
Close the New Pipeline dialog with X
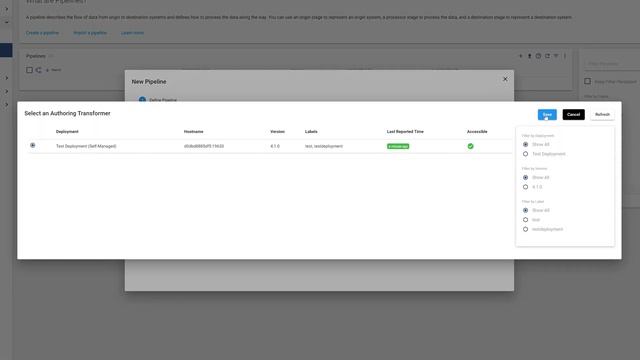[x=505, y=79]
